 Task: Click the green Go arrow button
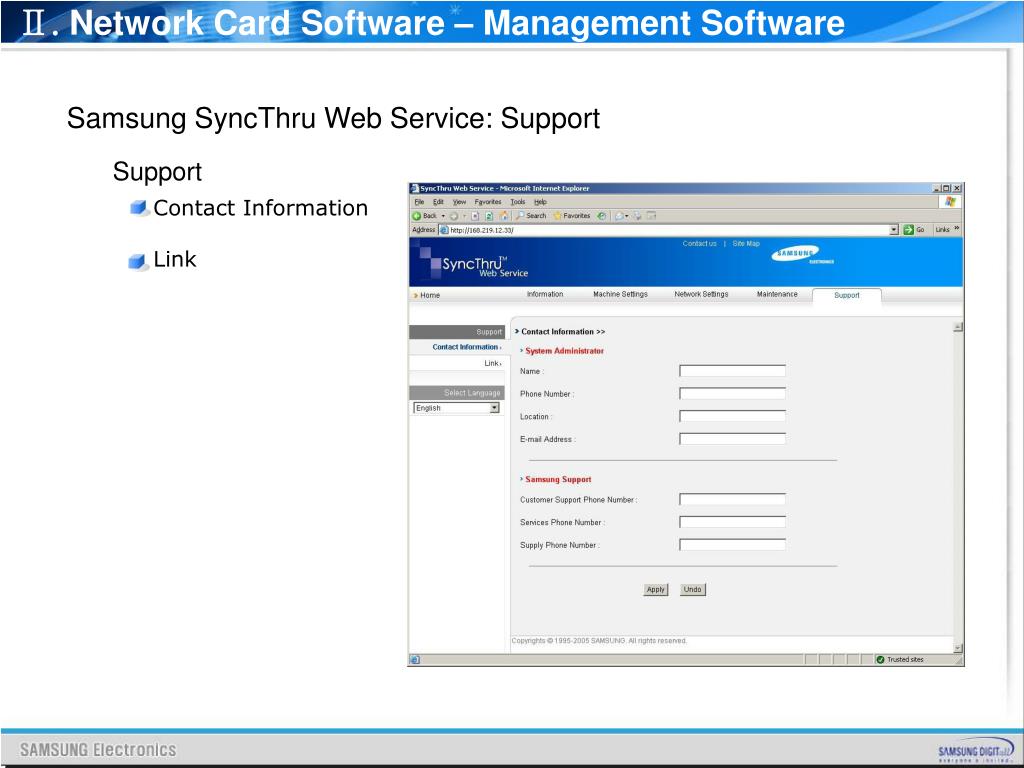point(908,230)
